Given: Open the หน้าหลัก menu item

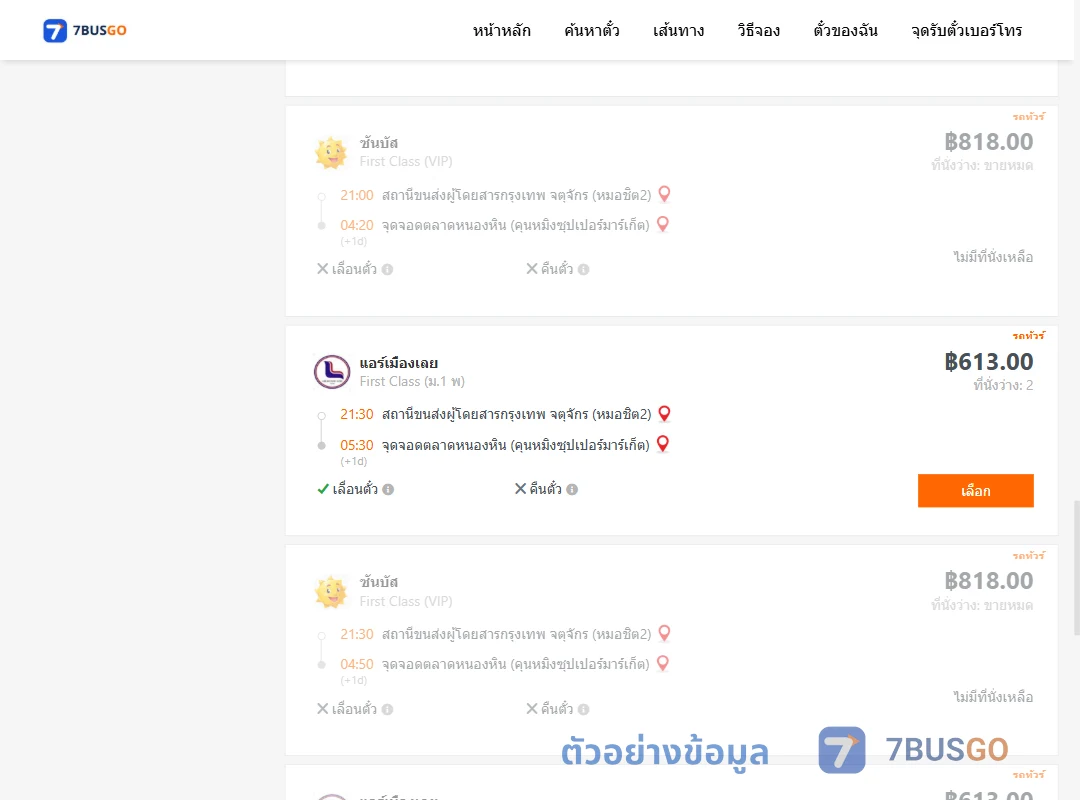Looking at the screenshot, I should pyautogui.click(x=501, y=30).
